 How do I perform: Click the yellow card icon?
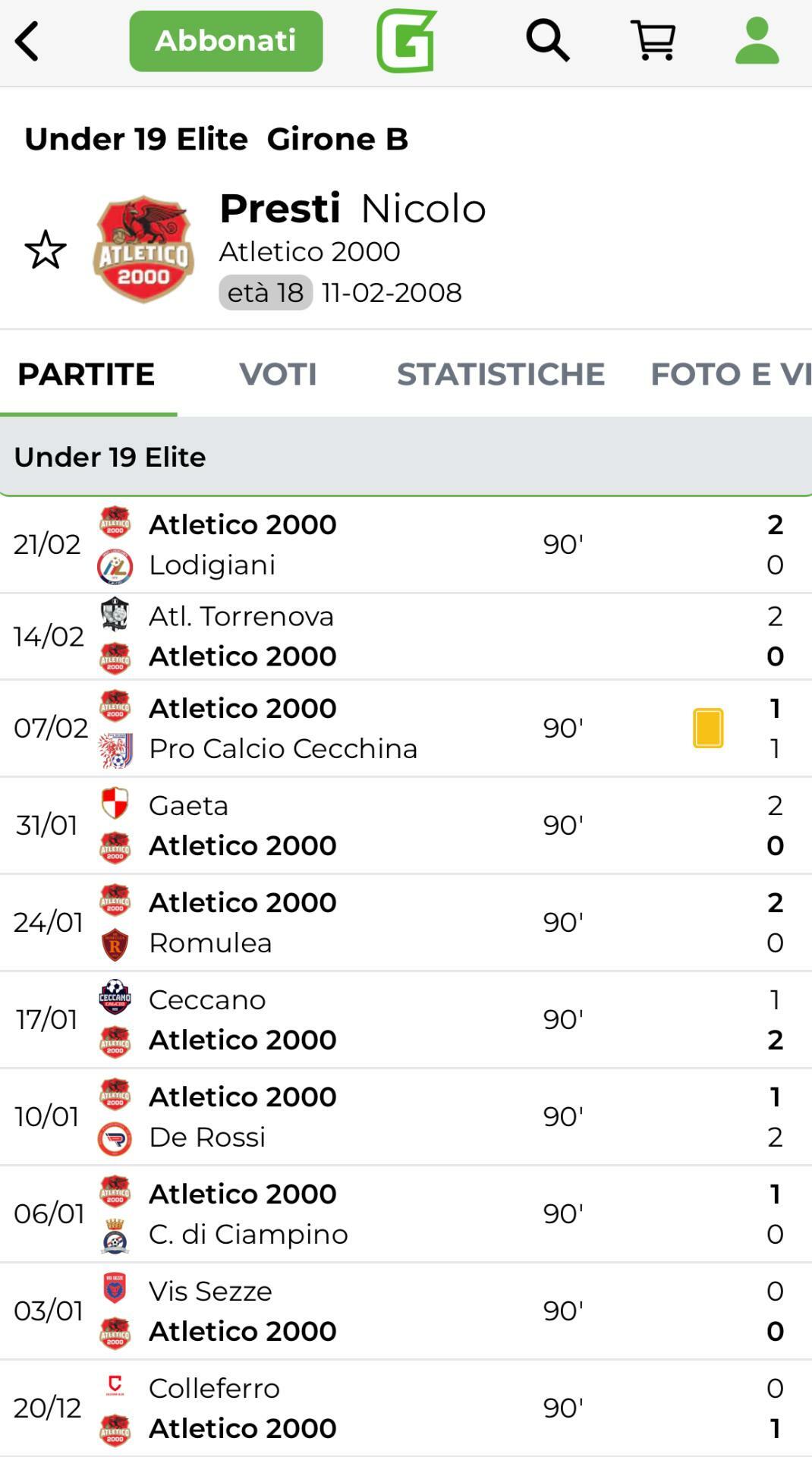point(708,728)
